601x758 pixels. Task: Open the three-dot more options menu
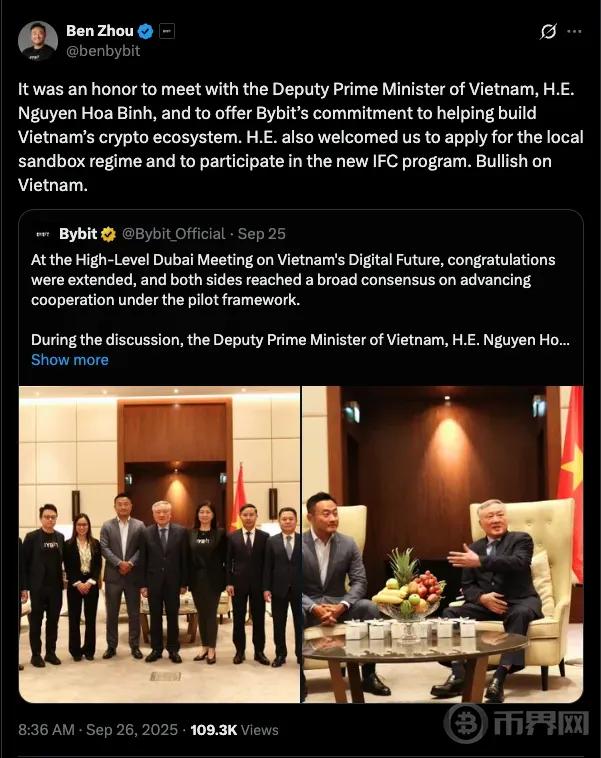574,31
